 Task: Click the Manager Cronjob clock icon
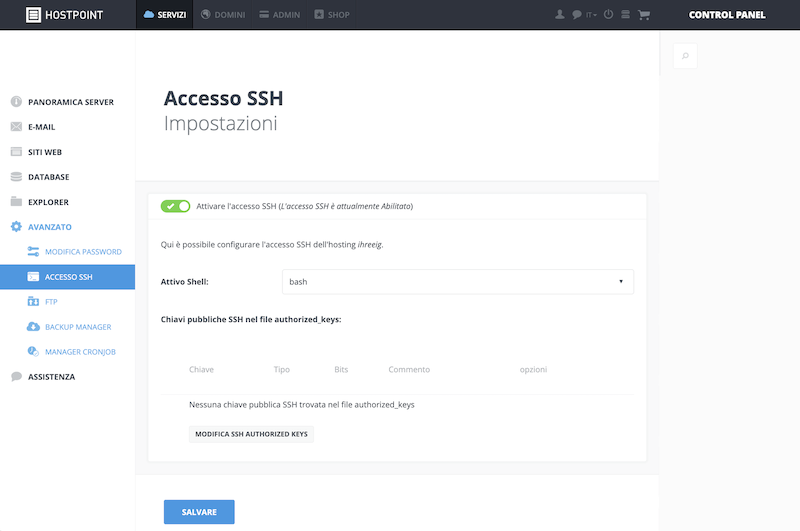pos(33,351)
